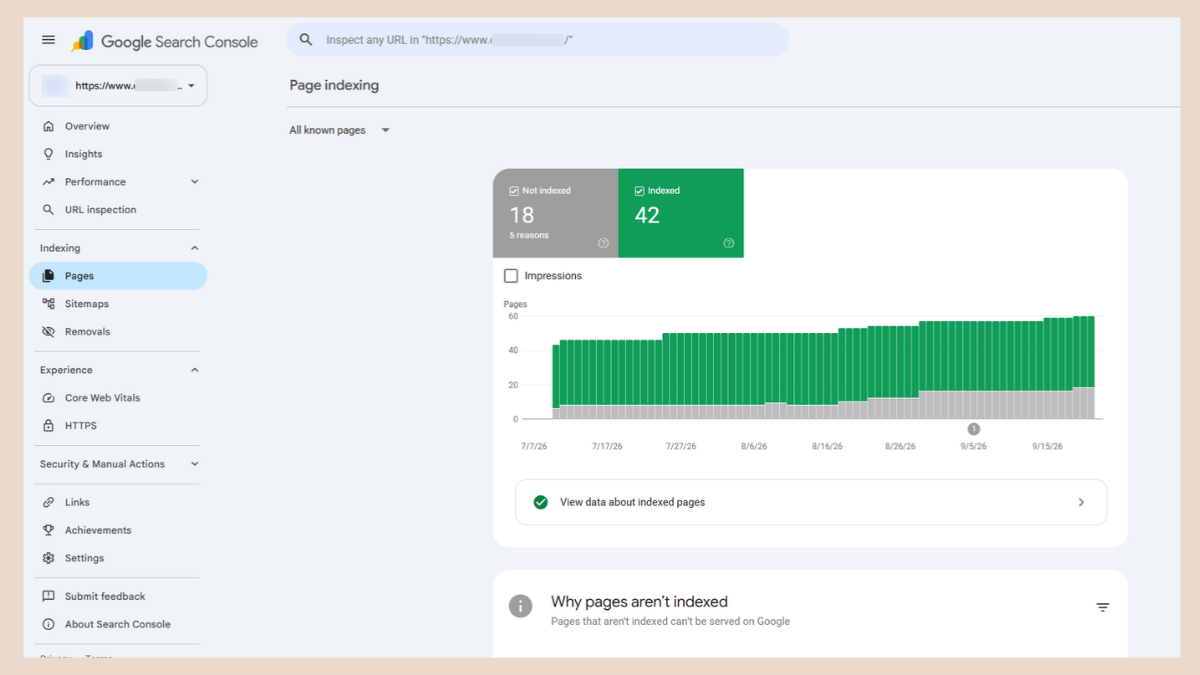Click the Achievements trophy icon
This screenshot has width=1200, height=675.
[x=48, y=530]
